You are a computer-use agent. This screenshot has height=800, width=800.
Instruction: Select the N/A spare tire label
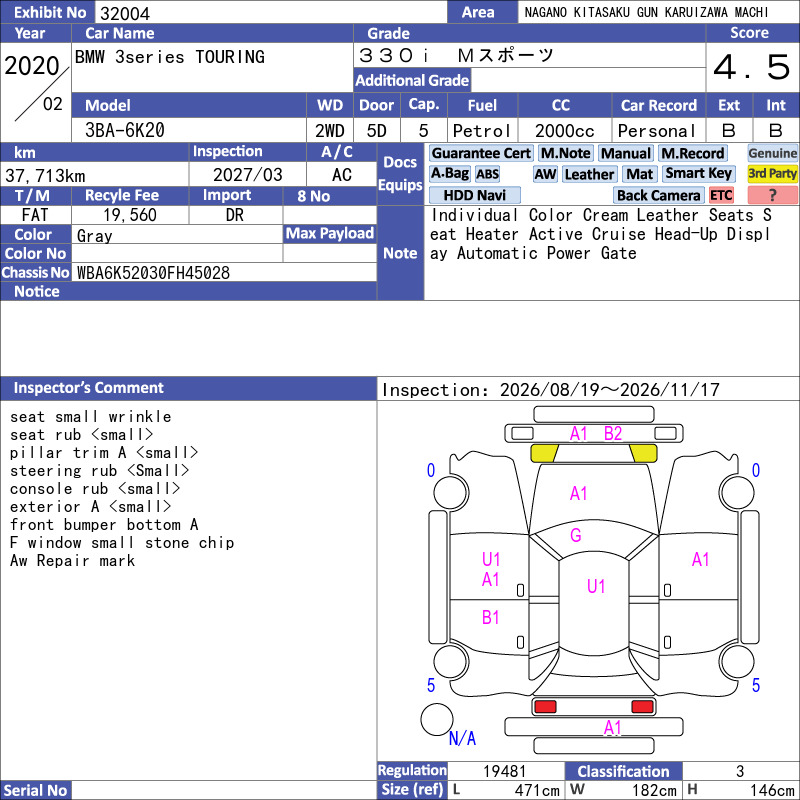pos(462,738)
